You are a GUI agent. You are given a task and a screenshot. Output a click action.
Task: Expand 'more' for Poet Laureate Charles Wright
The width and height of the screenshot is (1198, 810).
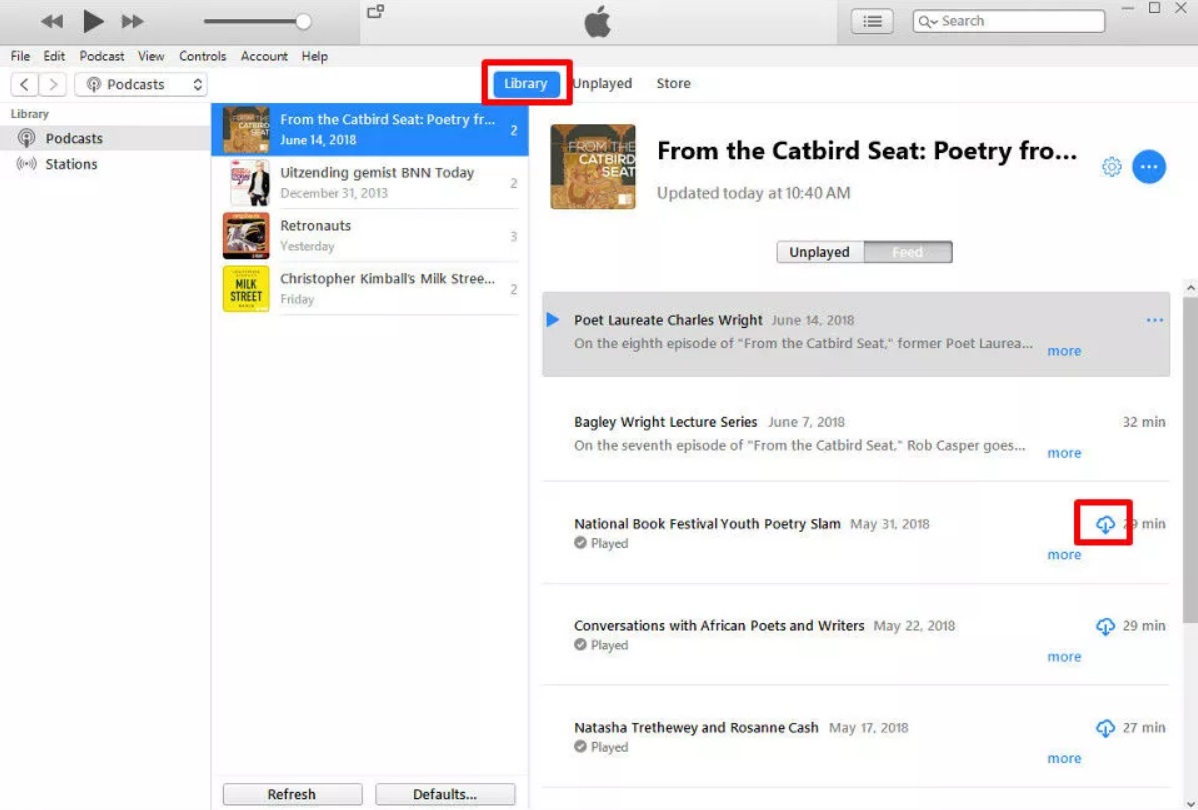tap(1064, 351)
